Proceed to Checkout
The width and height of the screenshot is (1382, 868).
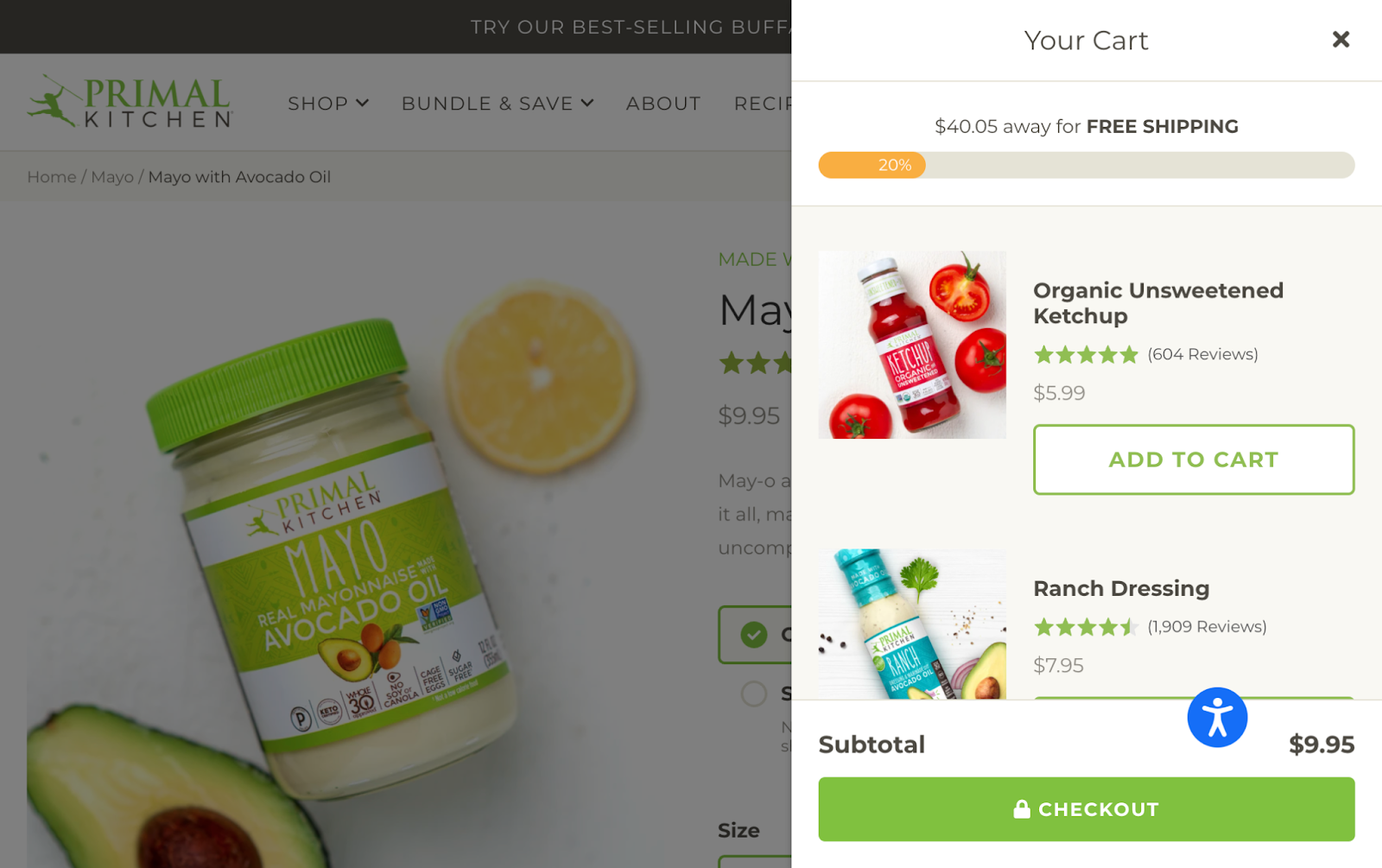point(1087,809)
